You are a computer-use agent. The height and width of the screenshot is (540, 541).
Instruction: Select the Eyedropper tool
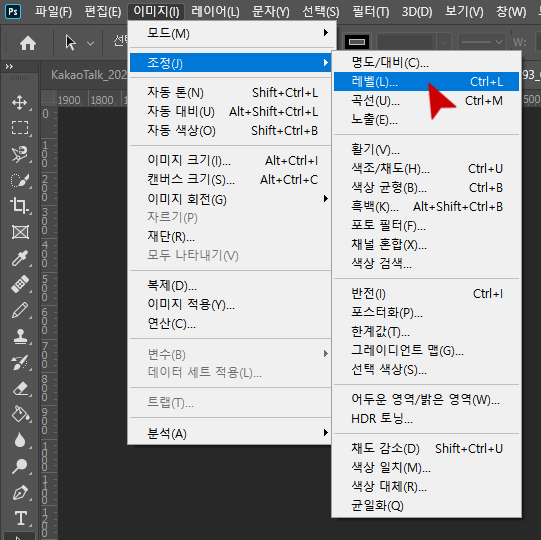[20, 258]
